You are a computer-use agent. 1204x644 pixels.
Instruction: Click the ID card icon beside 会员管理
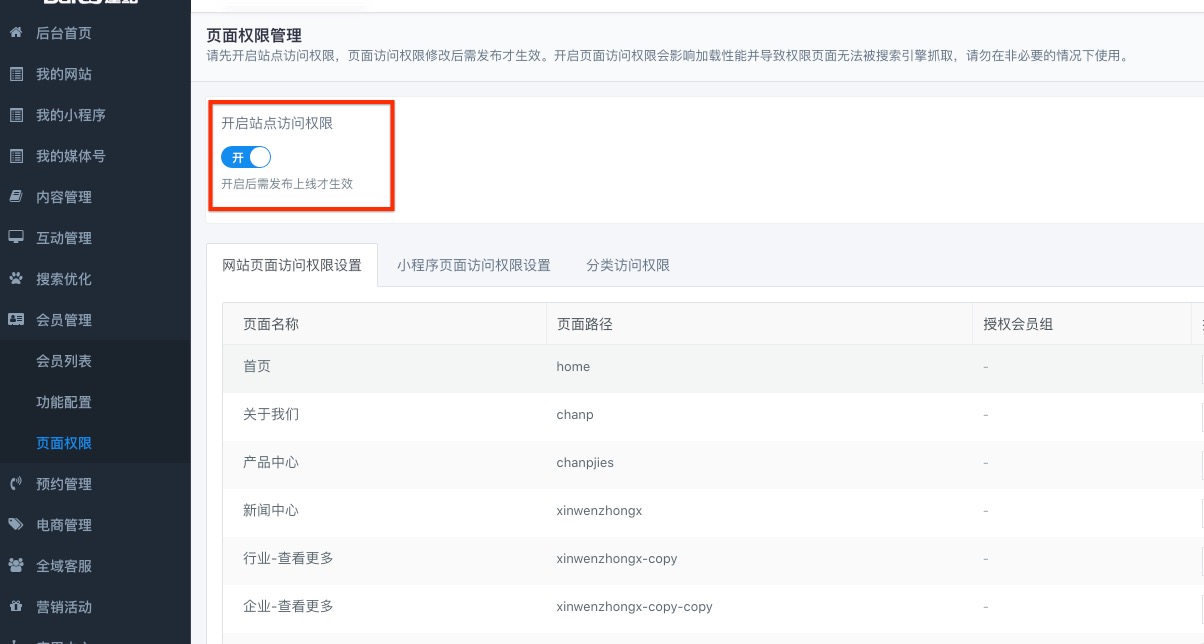[x=16, y=320]
